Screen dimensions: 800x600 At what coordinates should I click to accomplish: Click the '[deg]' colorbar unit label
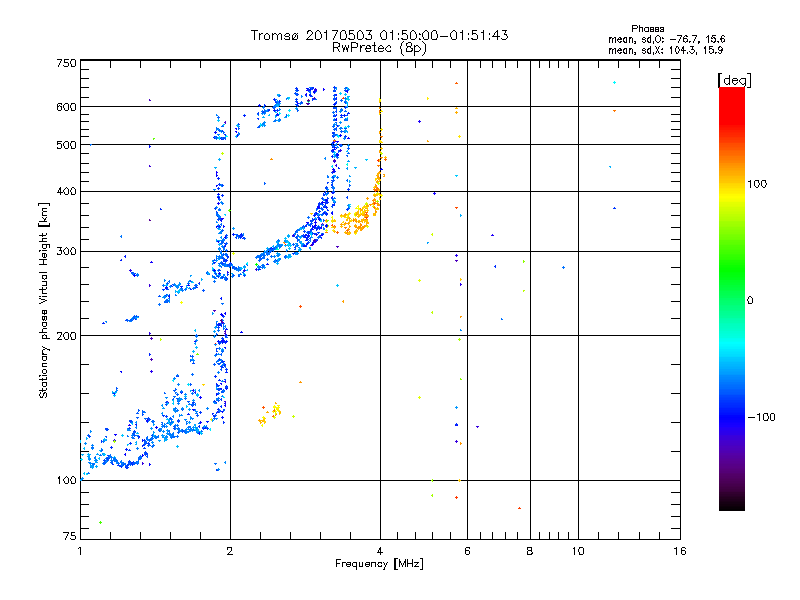734,80
